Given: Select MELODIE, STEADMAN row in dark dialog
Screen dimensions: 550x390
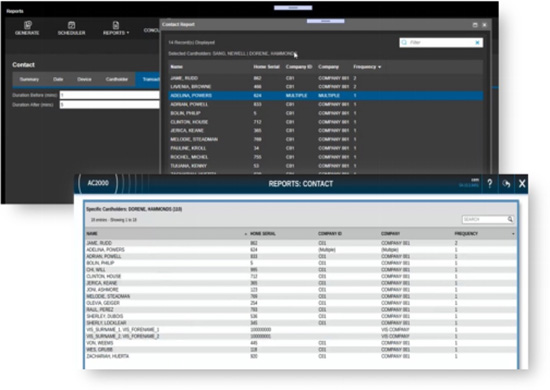Looking at the screenshot, I should coord(326,139).
